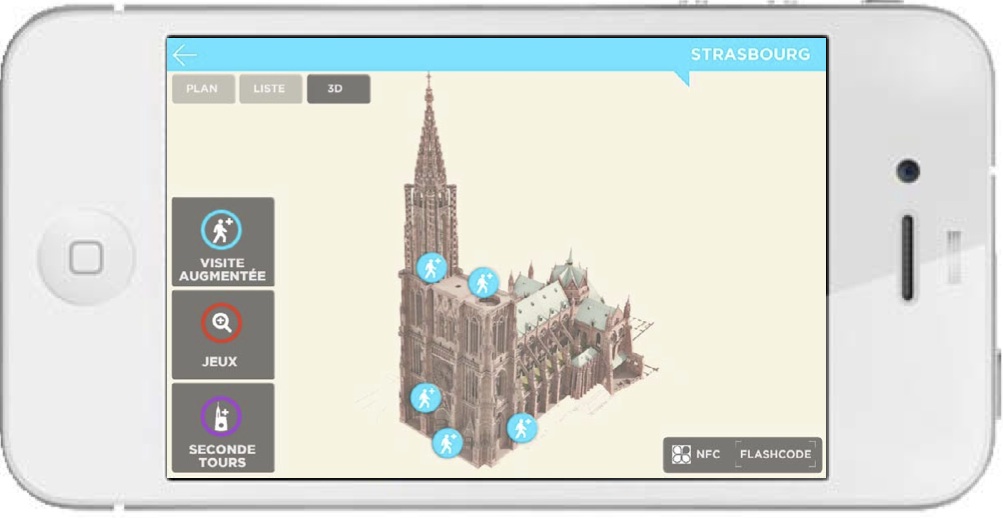Go back with the arrow icon

click(184, 55)
